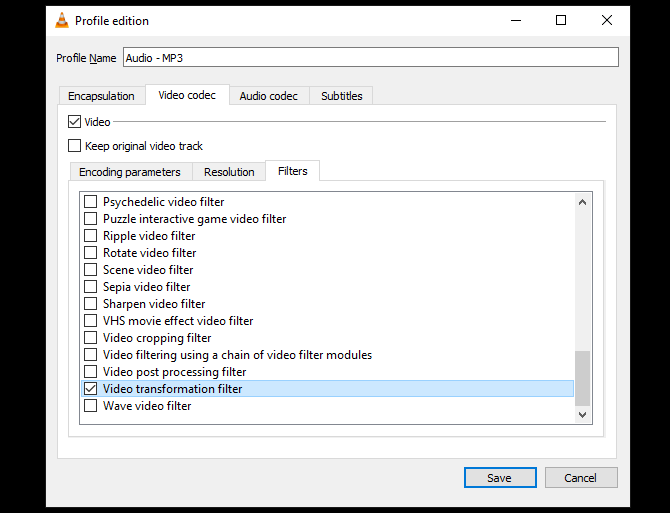
Task: Open the Audio codec tab
Action: pyautogui.click(x=268, y=96)
